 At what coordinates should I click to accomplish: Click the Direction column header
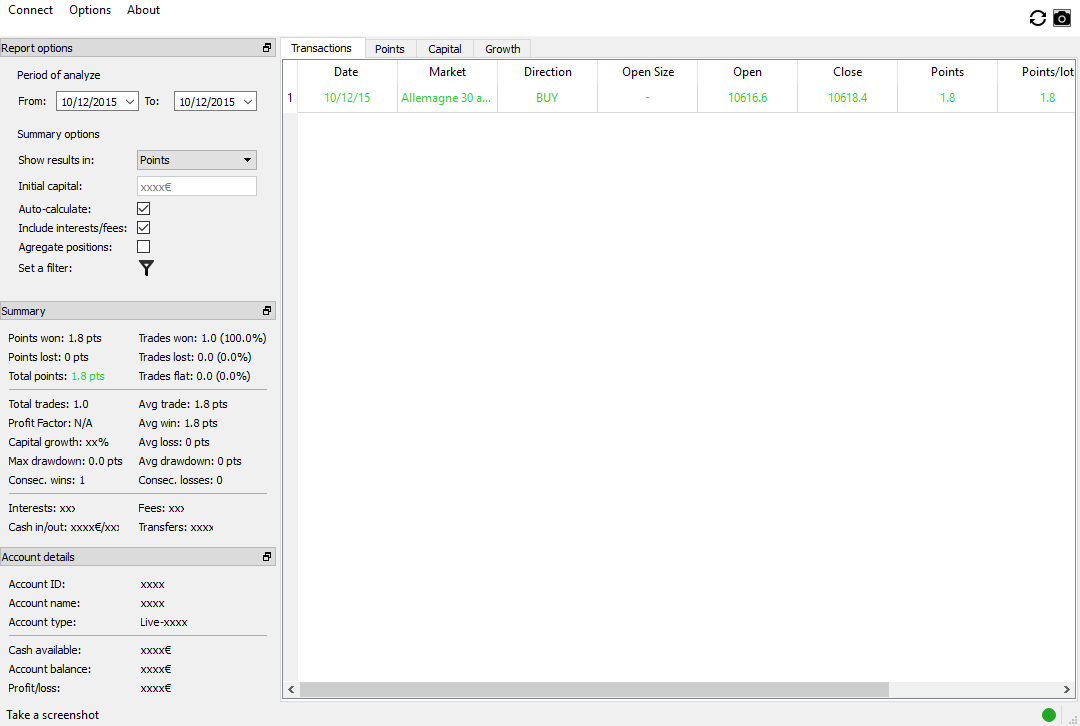(548, 72)
